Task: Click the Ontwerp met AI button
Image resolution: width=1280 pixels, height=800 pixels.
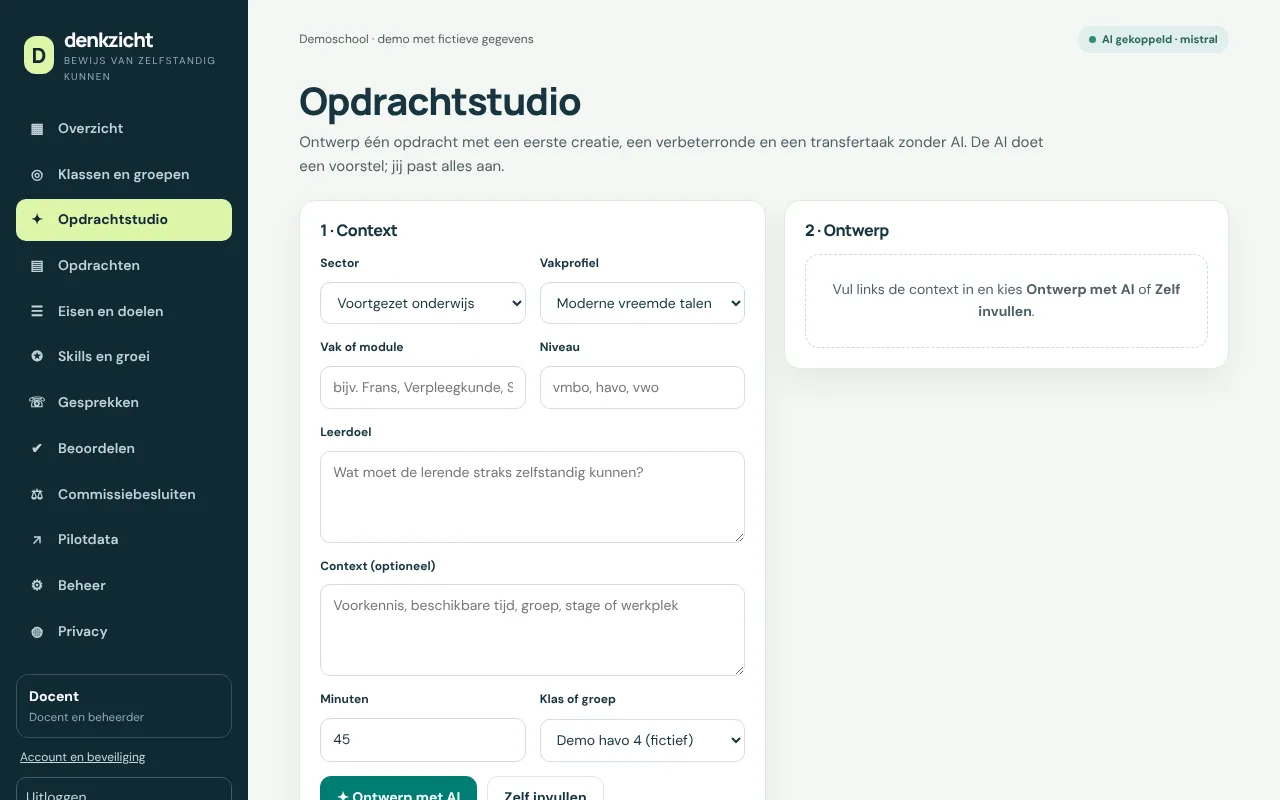Action: click(x=398, y=788)
